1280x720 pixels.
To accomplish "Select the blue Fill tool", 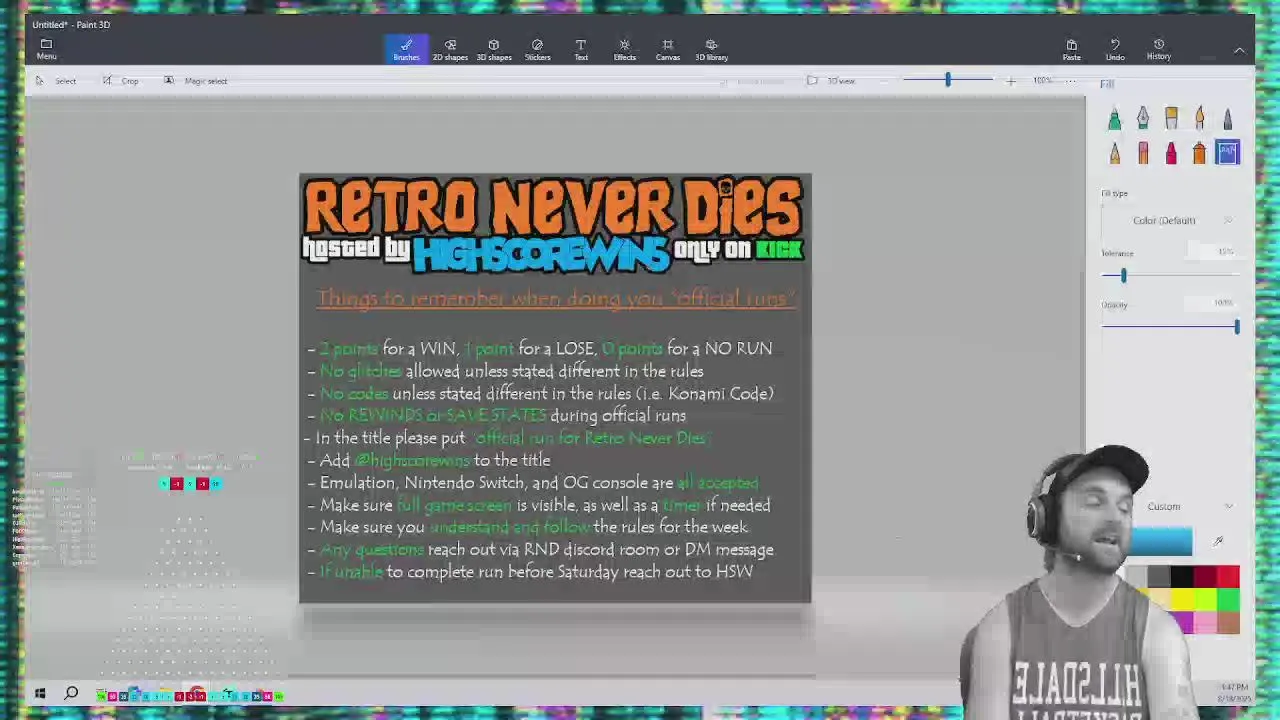I will pyautogui.click(x=1227, y=153).
